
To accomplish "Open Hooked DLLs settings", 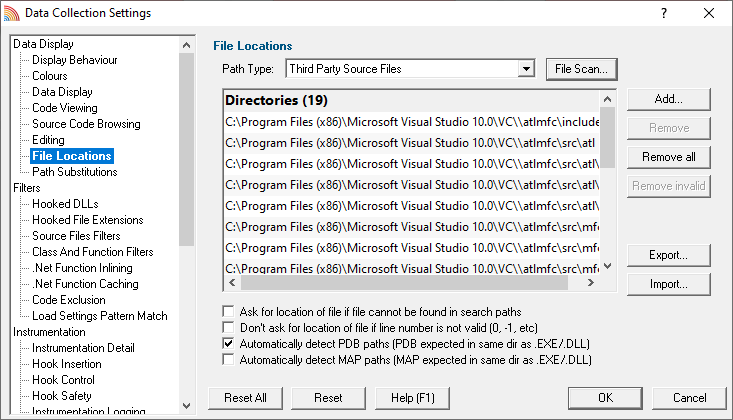I will click(65, 204).
